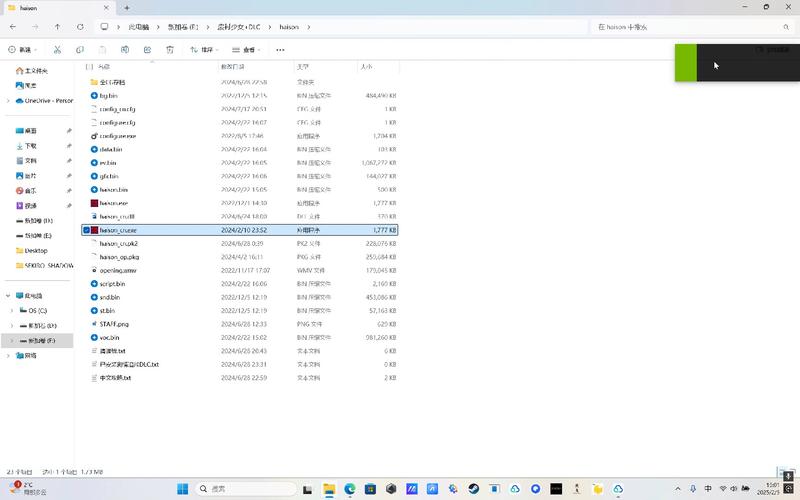This screenshot has width=800, height=500.
Task: Expand the OS (C:) drive tree node
Action: point(11,311)
